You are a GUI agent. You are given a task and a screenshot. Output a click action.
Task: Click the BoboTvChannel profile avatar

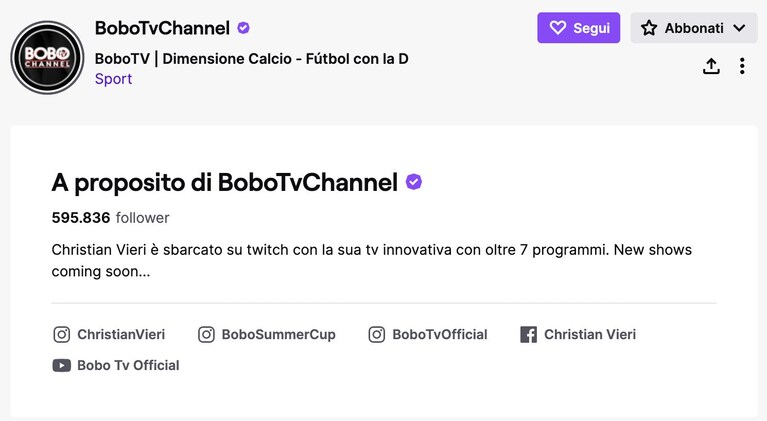tap(47, 58)
